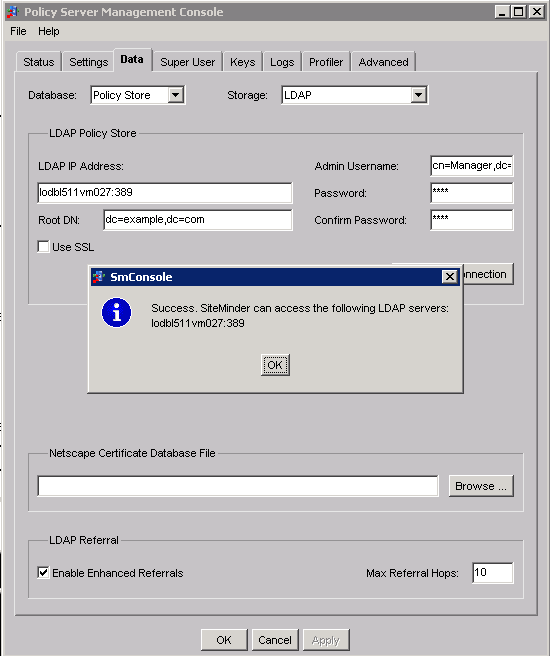Open the Advanced tab
The height and width of the screenshot is (656, 550).
click(384, 62)
